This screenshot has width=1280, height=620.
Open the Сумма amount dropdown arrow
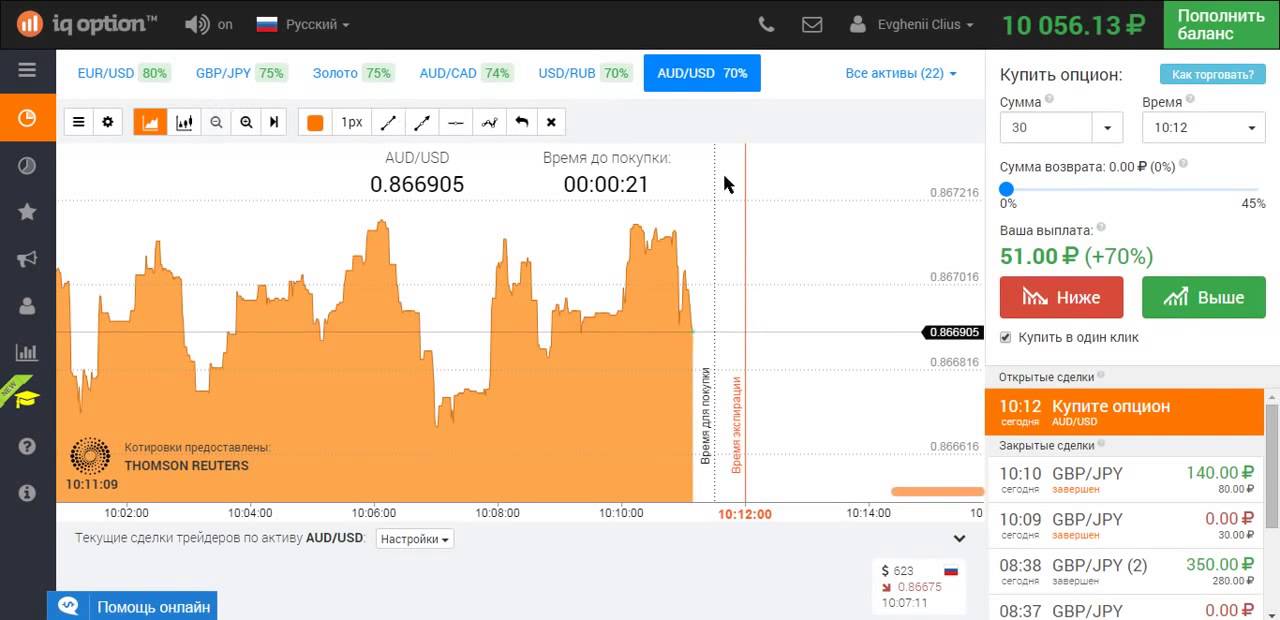click(x=1107, y=128)
